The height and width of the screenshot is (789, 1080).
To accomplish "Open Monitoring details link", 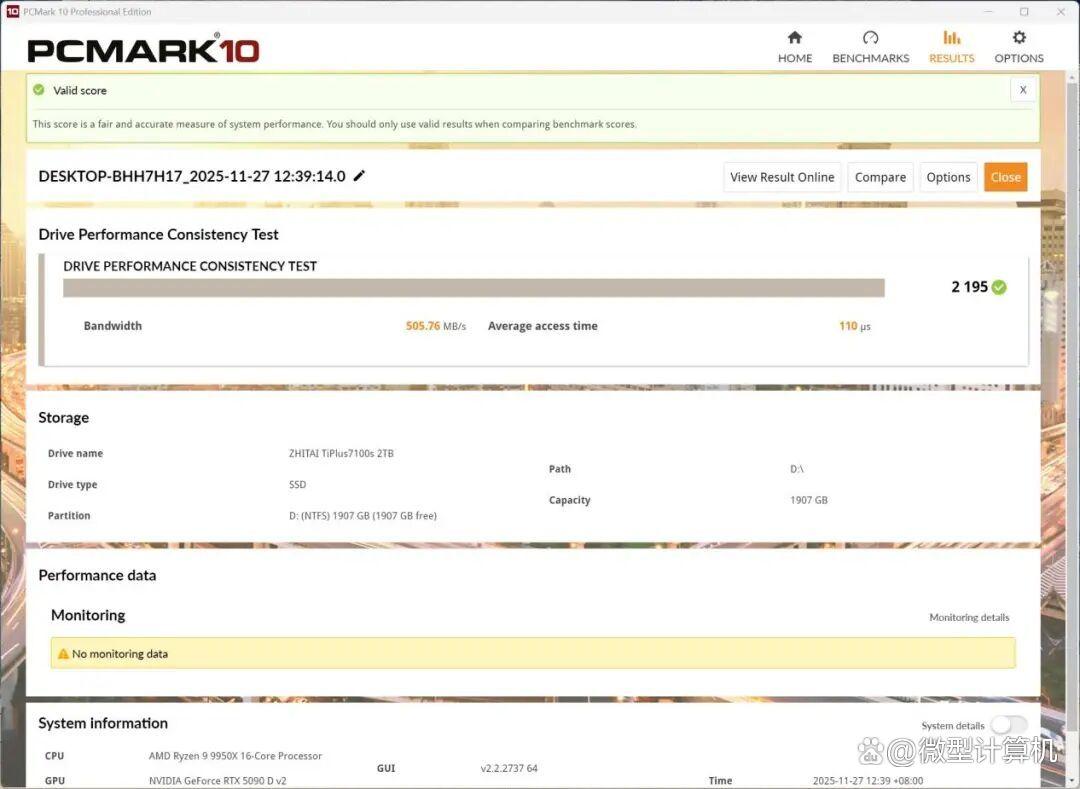I will (969, 617).
